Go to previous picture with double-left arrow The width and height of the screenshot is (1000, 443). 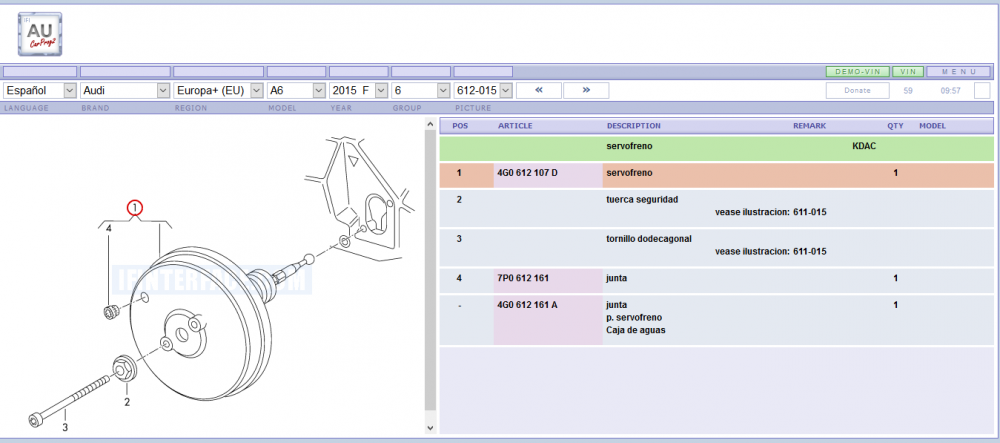(539, 90)
